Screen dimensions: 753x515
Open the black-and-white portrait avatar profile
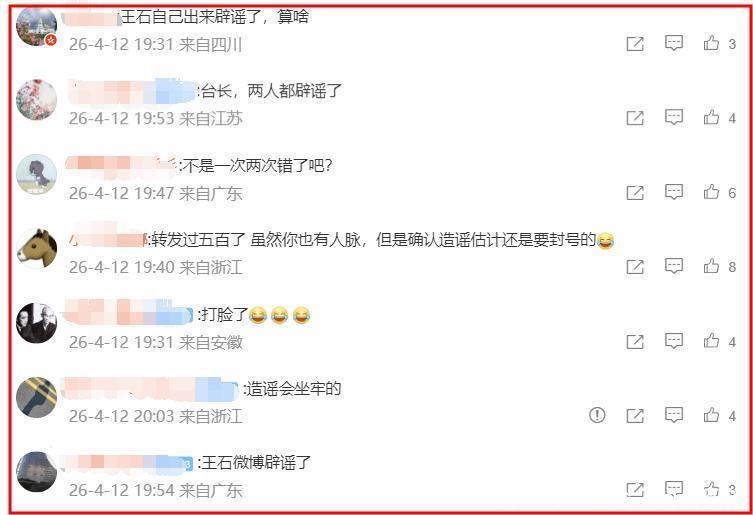pos(36,323)
